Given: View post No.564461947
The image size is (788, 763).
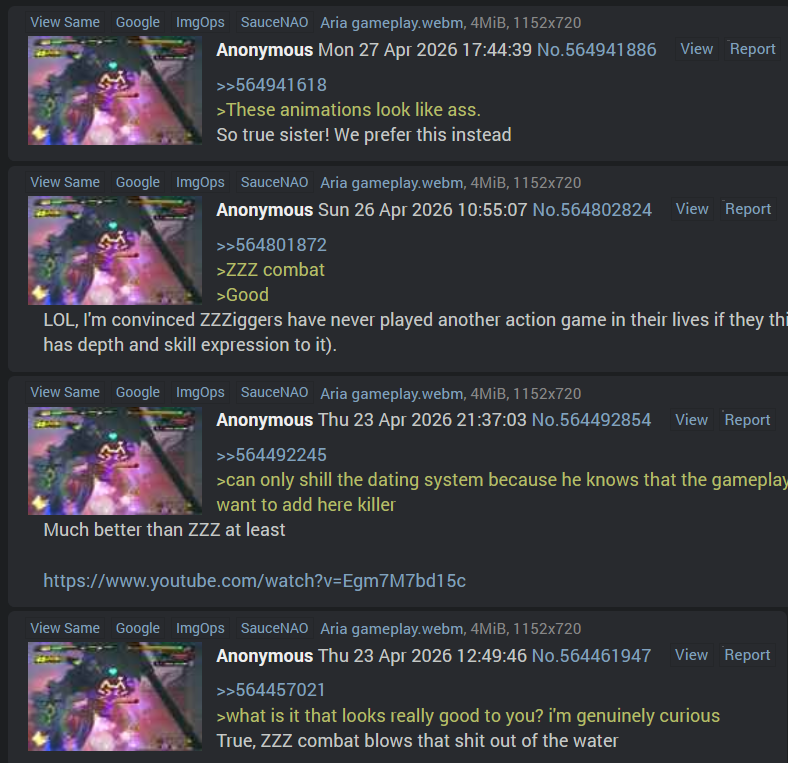Looking at the screenshot, I should (691, 655).
